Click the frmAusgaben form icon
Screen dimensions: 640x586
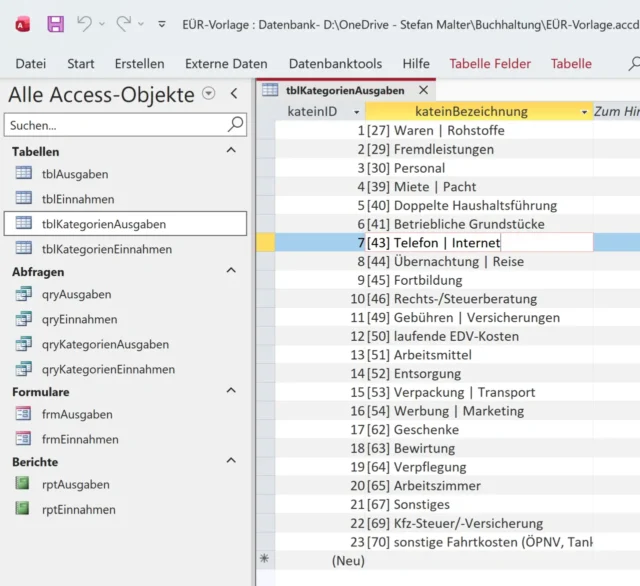[x=23, y=414]
